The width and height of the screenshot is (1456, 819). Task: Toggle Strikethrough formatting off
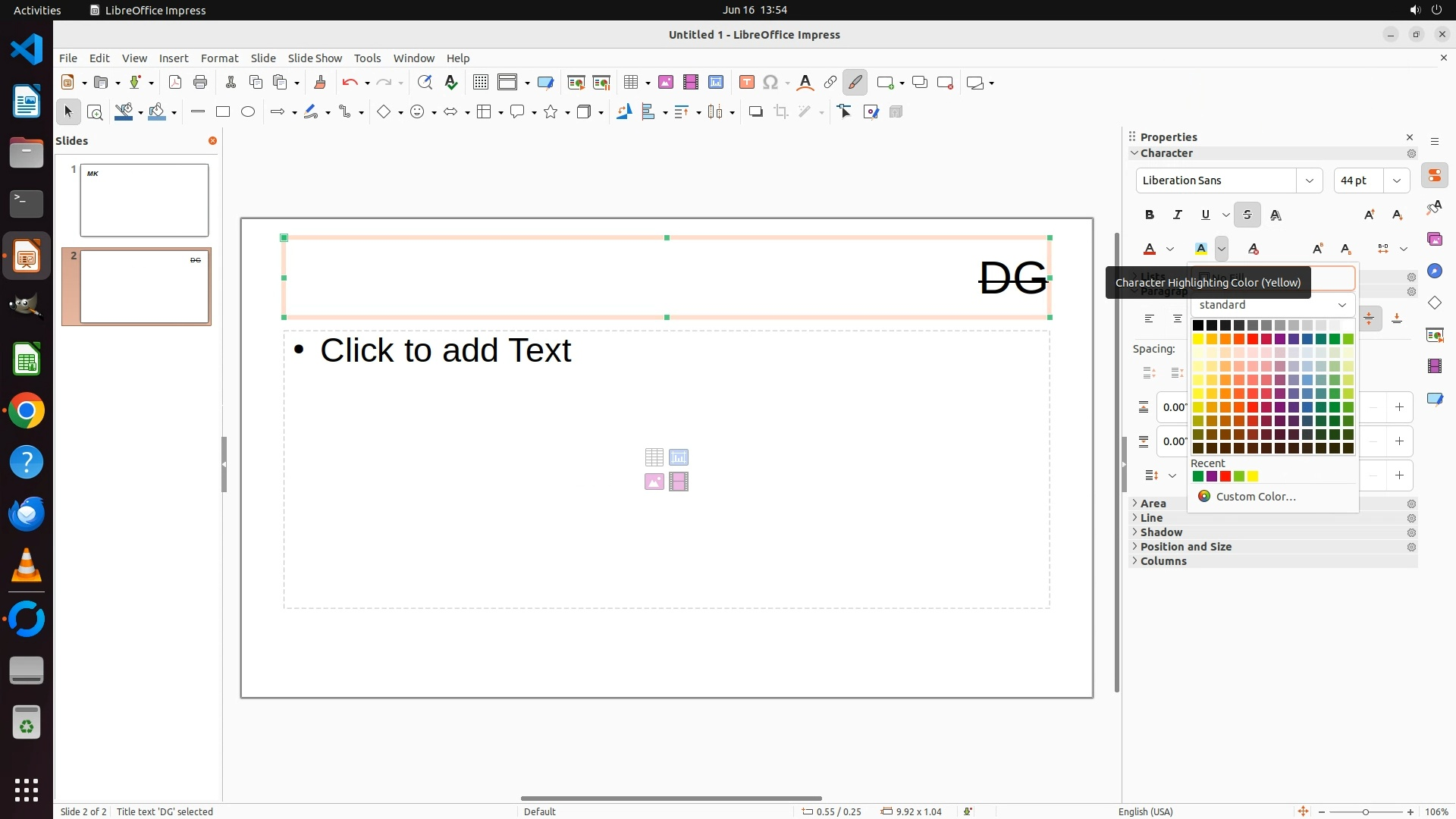[x=1247, y=215]
